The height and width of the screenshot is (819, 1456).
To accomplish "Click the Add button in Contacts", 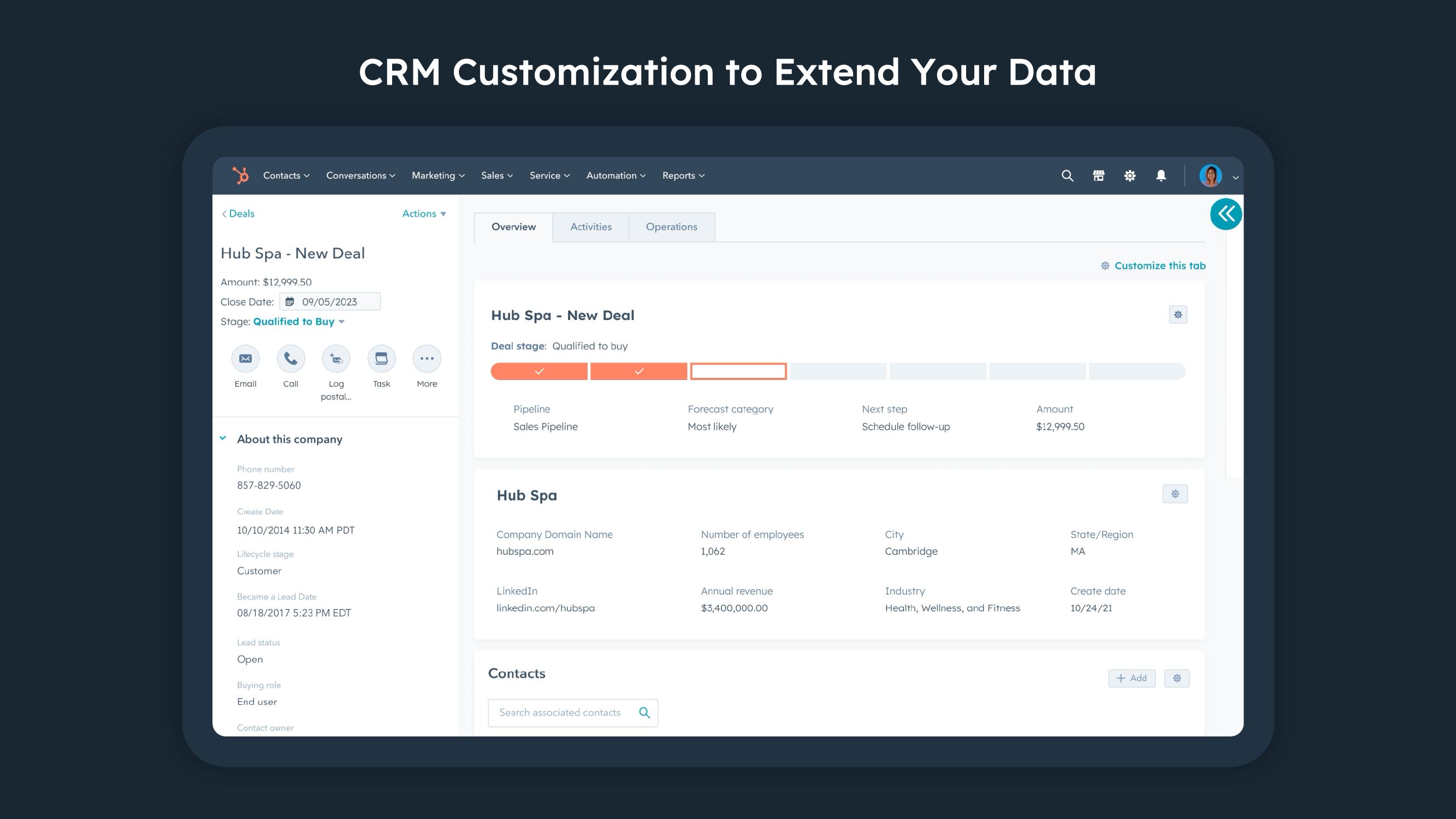I will click(1132, 678).
